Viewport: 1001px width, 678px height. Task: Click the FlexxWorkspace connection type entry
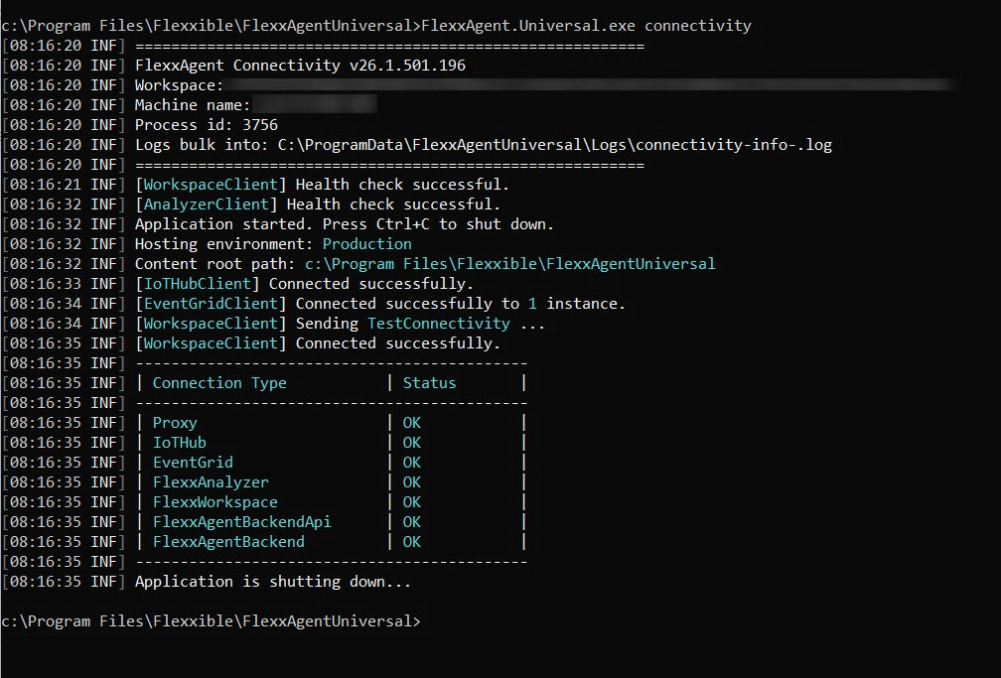coord(215,502)
